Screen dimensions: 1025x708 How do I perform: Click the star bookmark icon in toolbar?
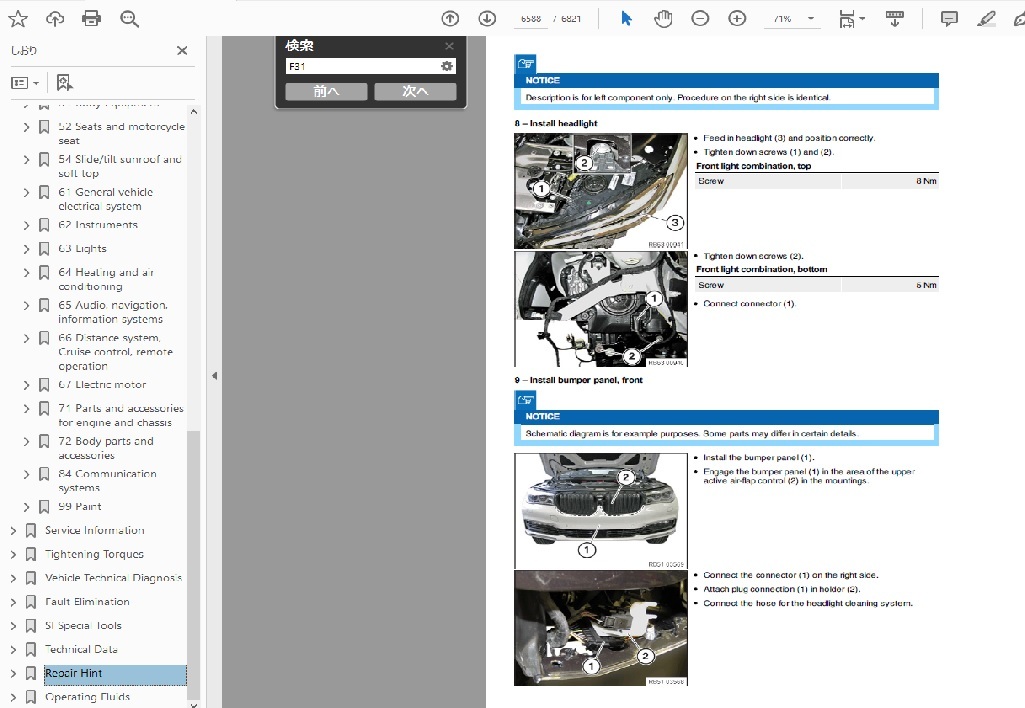(x=18, y=18)
